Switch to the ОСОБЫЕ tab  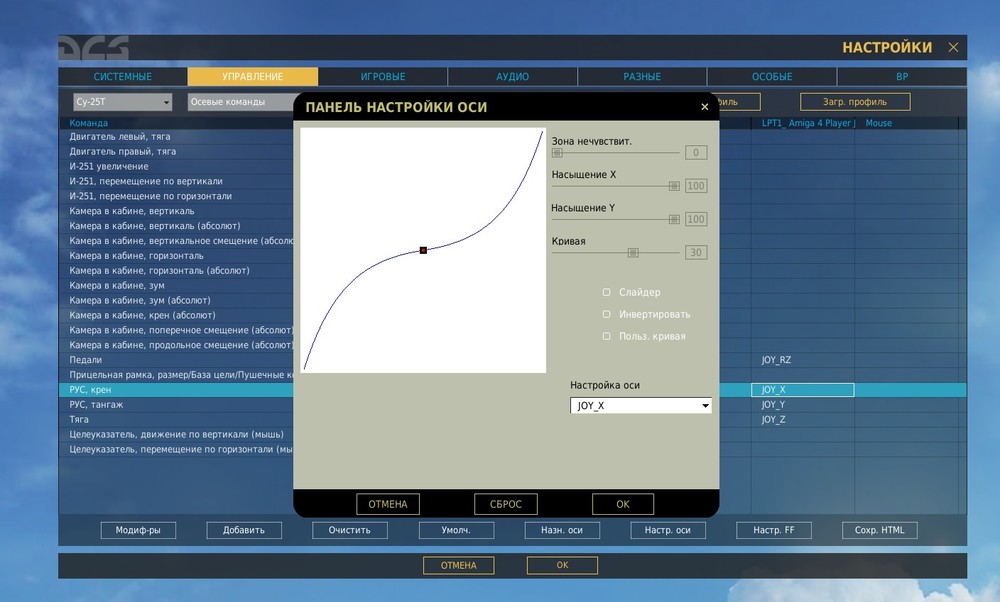click(x=772, y=77)
